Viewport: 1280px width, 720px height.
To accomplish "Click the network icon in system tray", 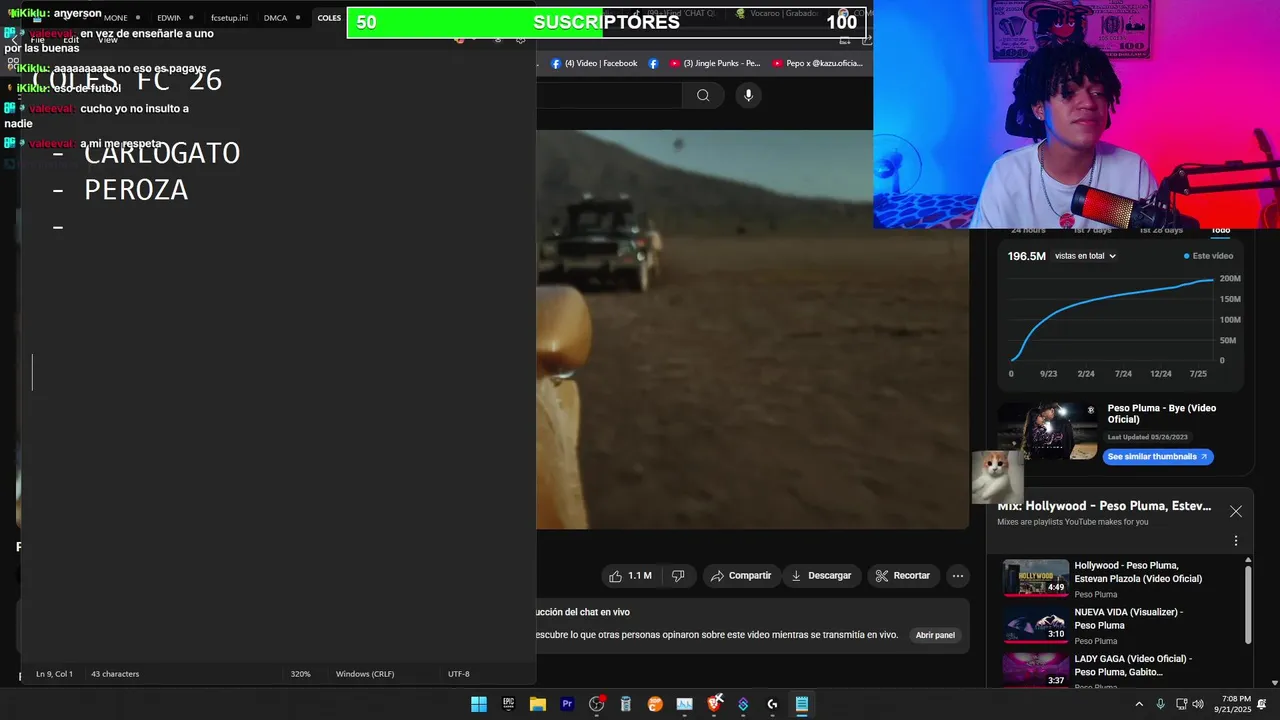I will (1181, 704).
